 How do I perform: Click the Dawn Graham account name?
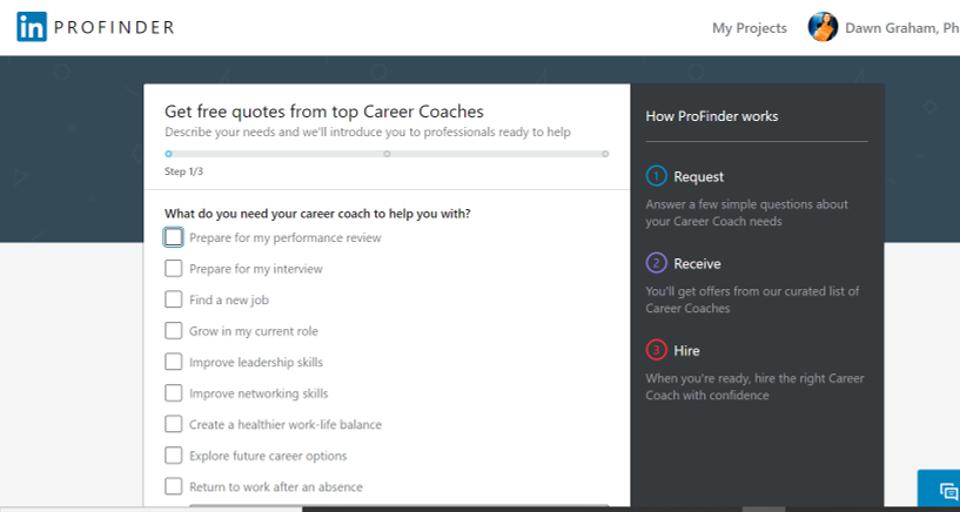point(901,28)
